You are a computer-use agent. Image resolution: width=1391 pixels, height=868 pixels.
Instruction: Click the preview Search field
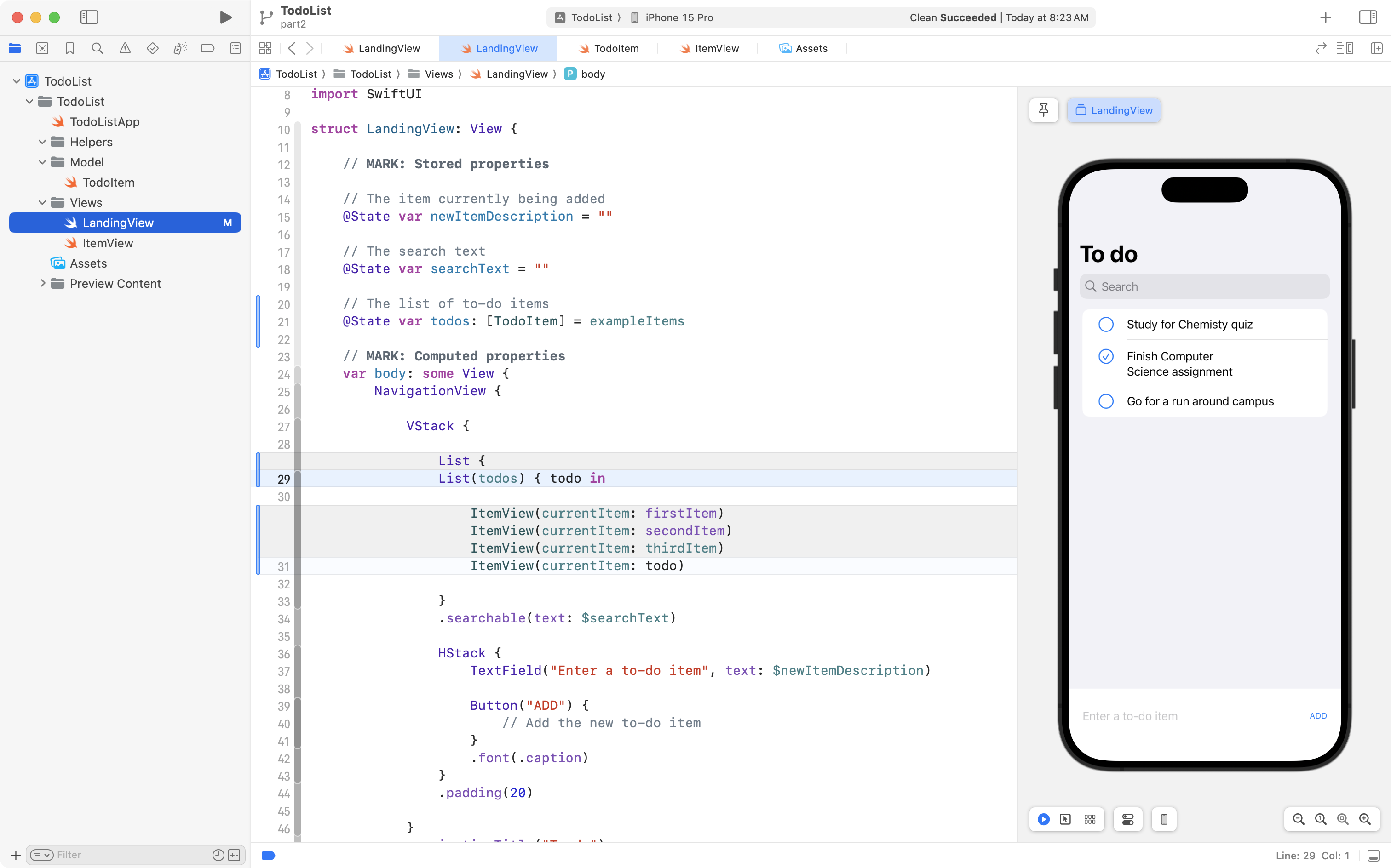point(1204,286)
